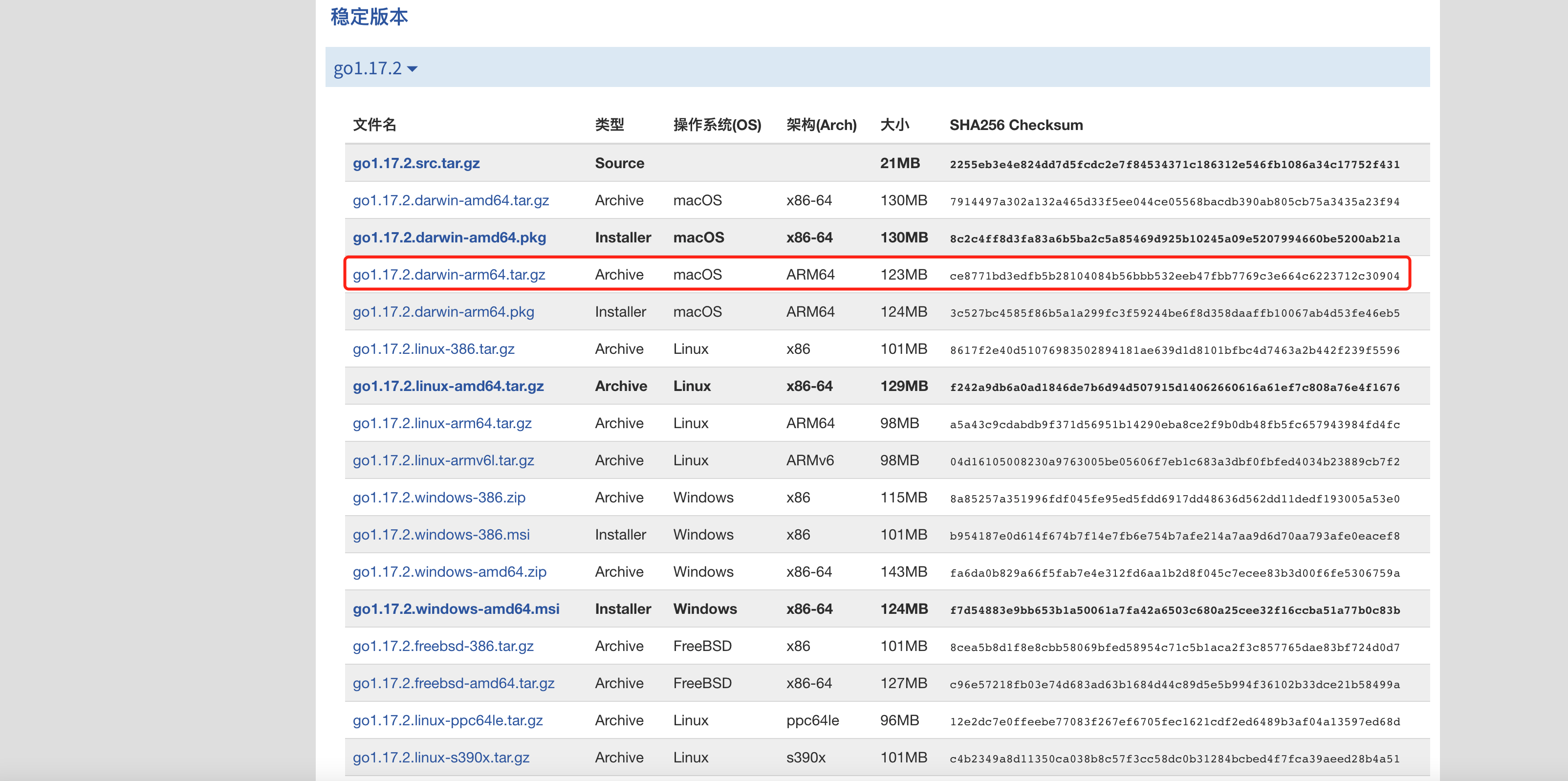Download go1.17.2.darwin-amd64.pkg installer

click(x=449, y=238)
